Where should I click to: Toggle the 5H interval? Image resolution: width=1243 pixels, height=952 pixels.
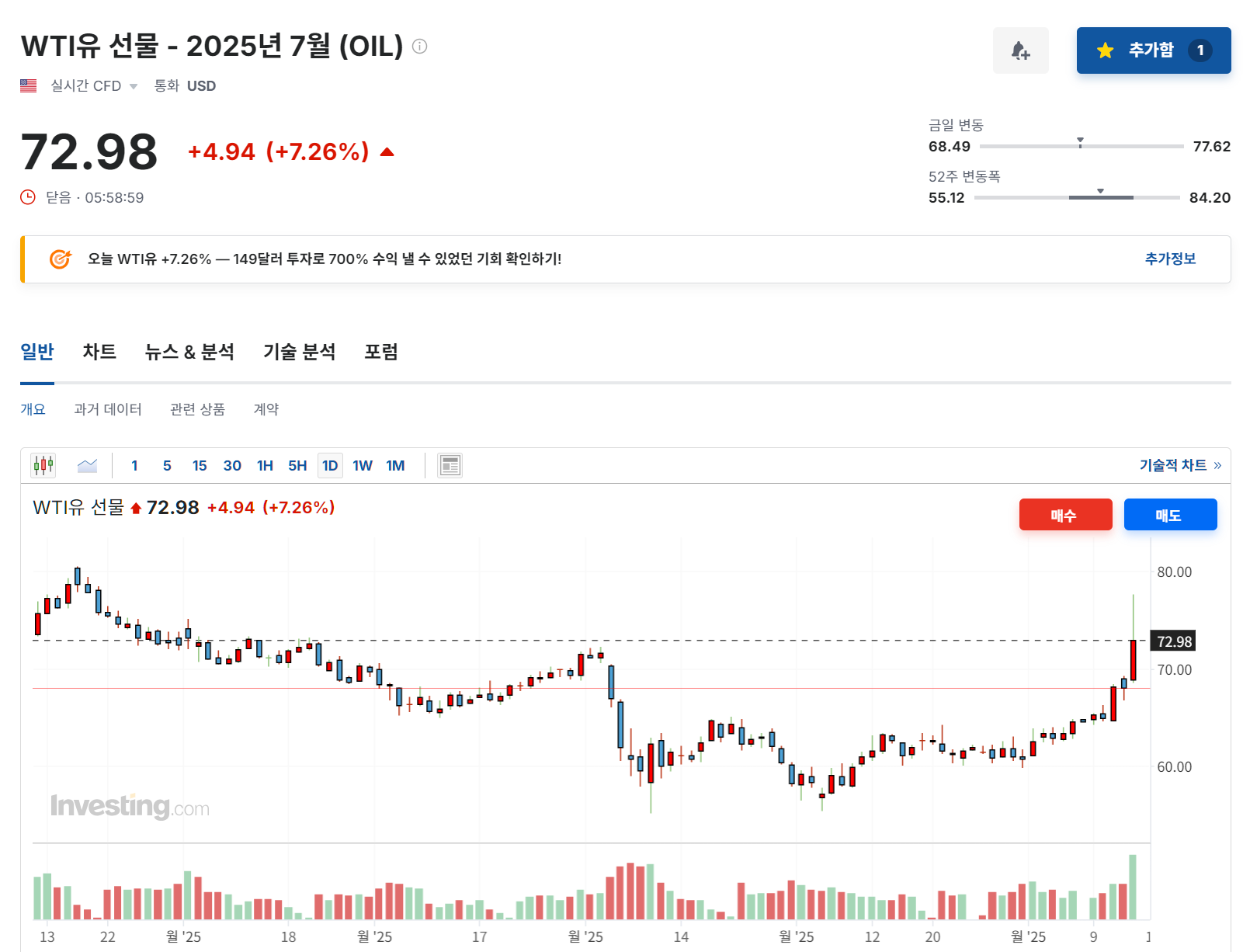click(297, 464)
